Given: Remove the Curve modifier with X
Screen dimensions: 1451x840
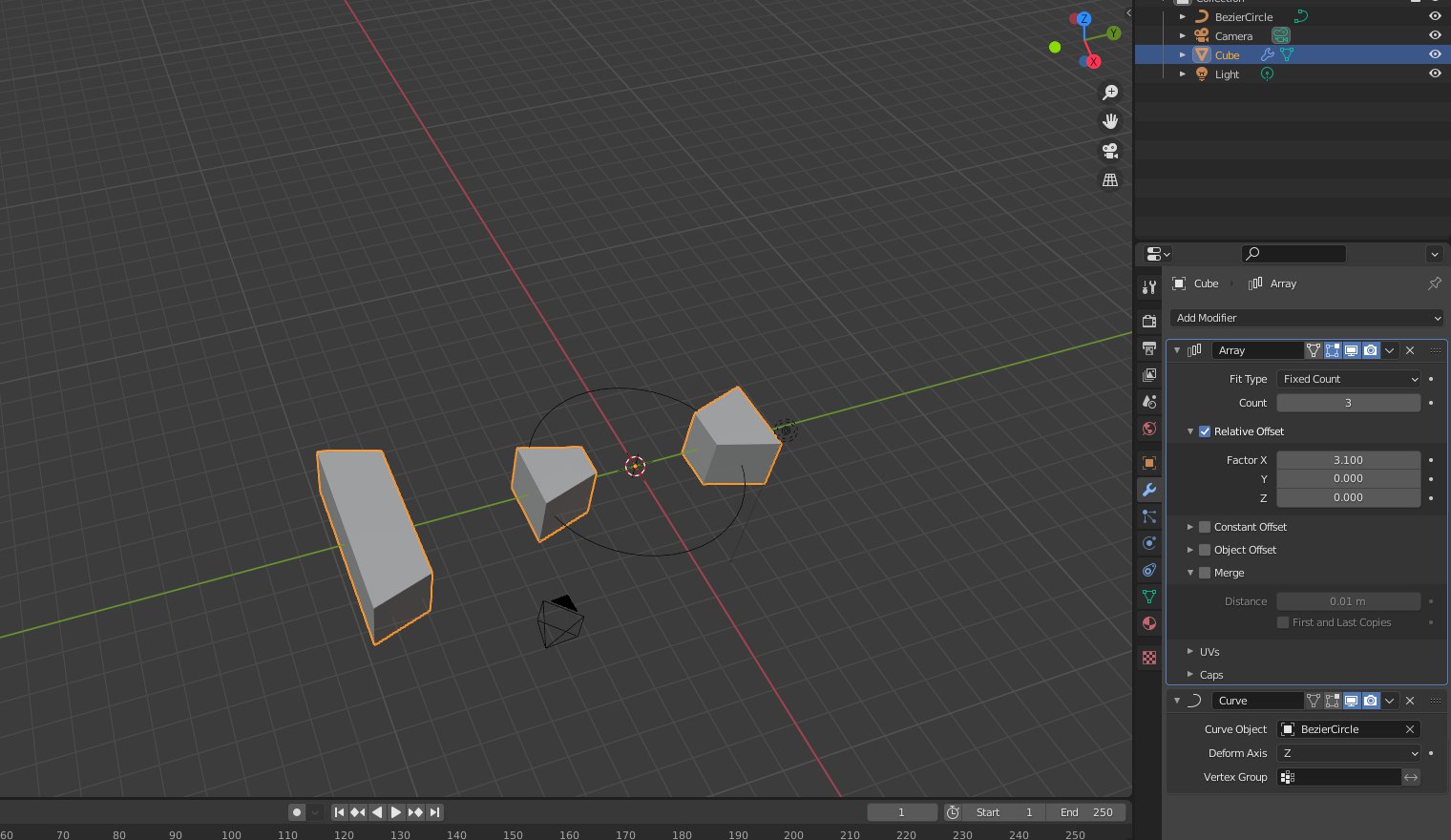Looking at the screenshot, I should point(1410,701).
